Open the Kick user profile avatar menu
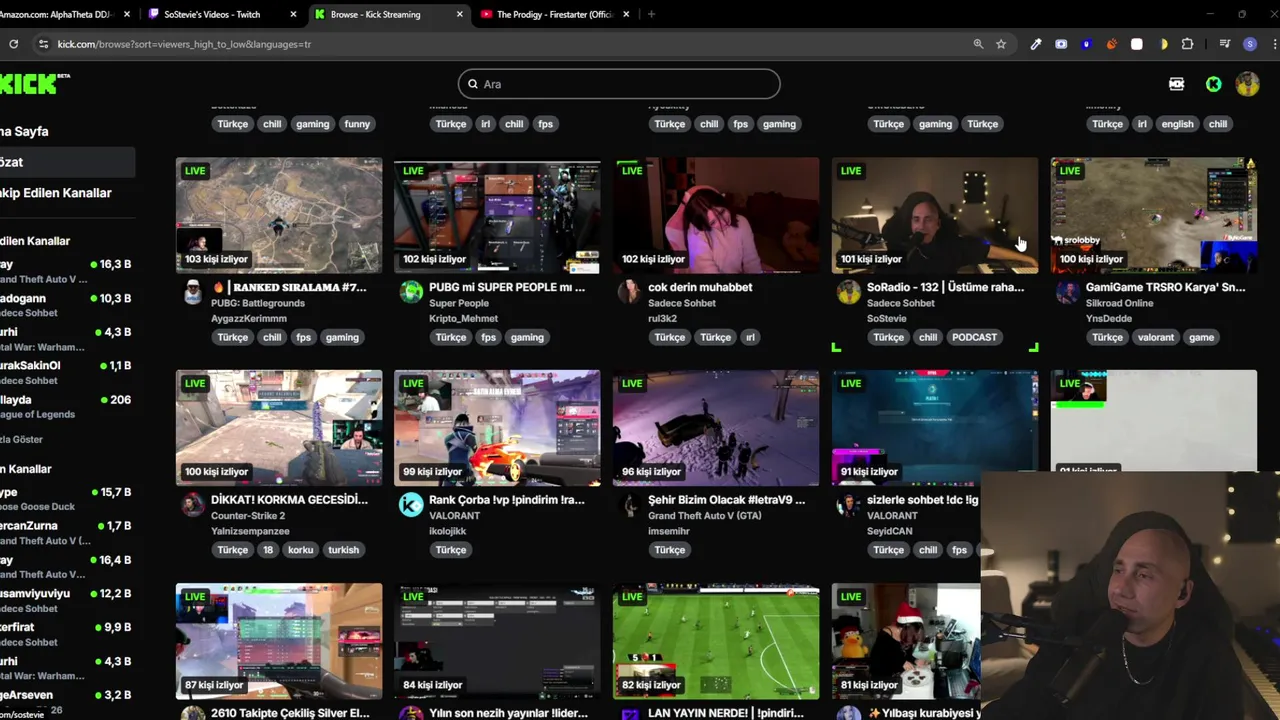1280x720 pixels. pyautogui.click(x=1247, y=84)
